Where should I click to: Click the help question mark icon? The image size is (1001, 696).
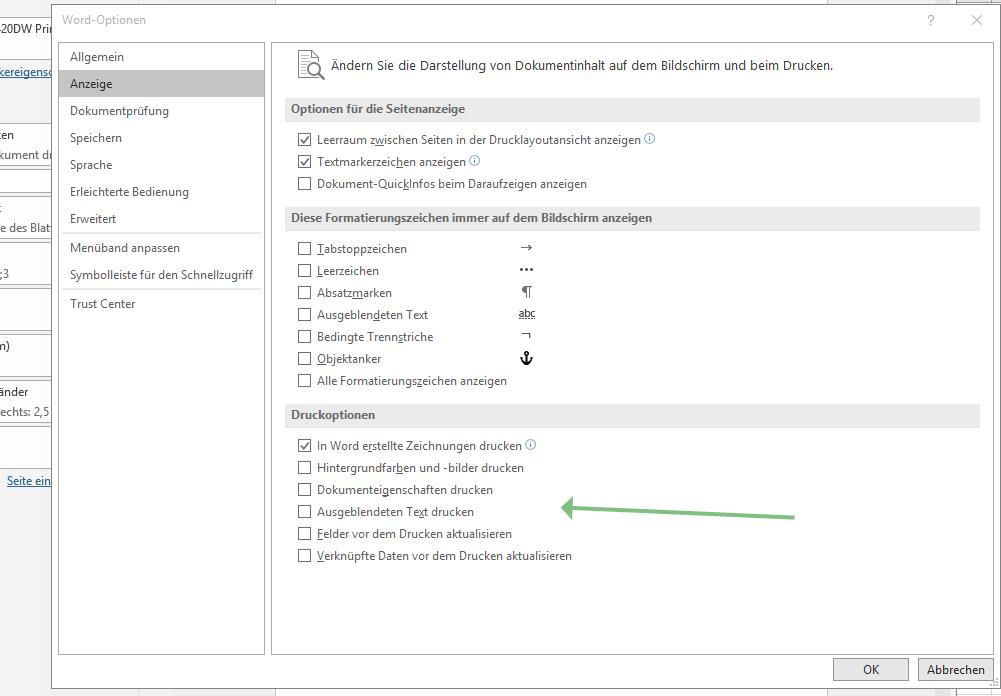coord(931,20)
